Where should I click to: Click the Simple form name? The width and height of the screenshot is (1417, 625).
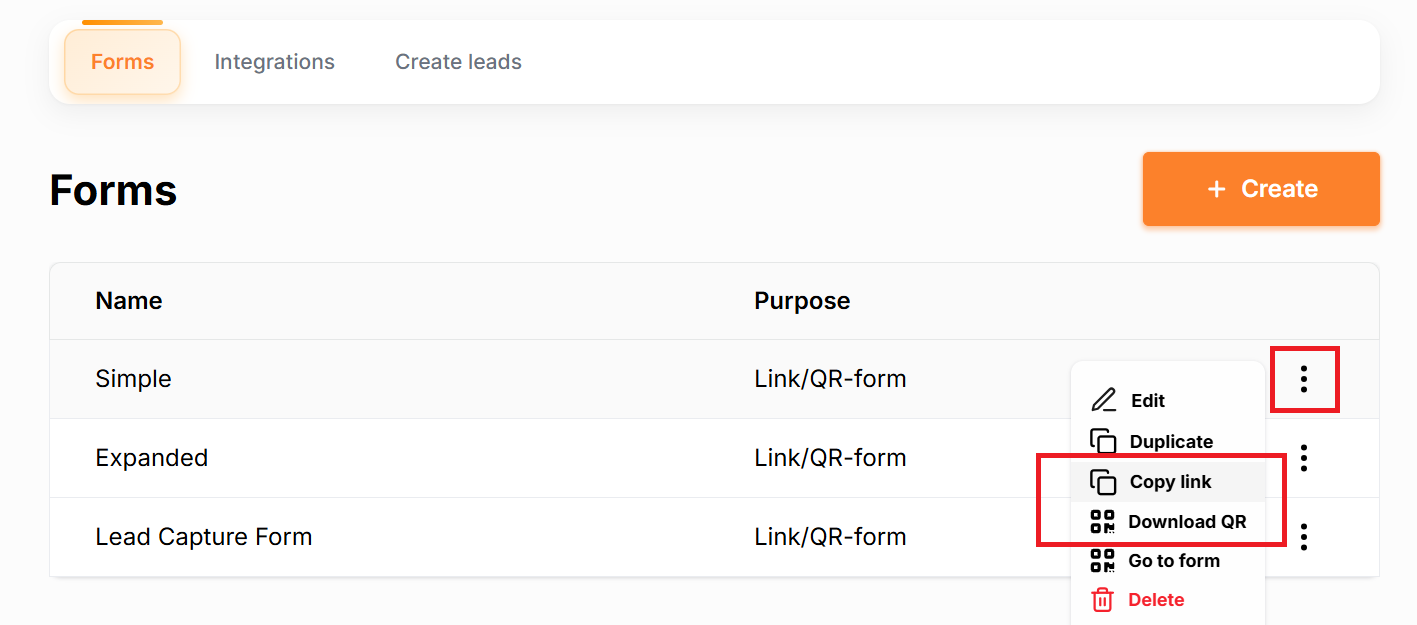pos(133,379)
